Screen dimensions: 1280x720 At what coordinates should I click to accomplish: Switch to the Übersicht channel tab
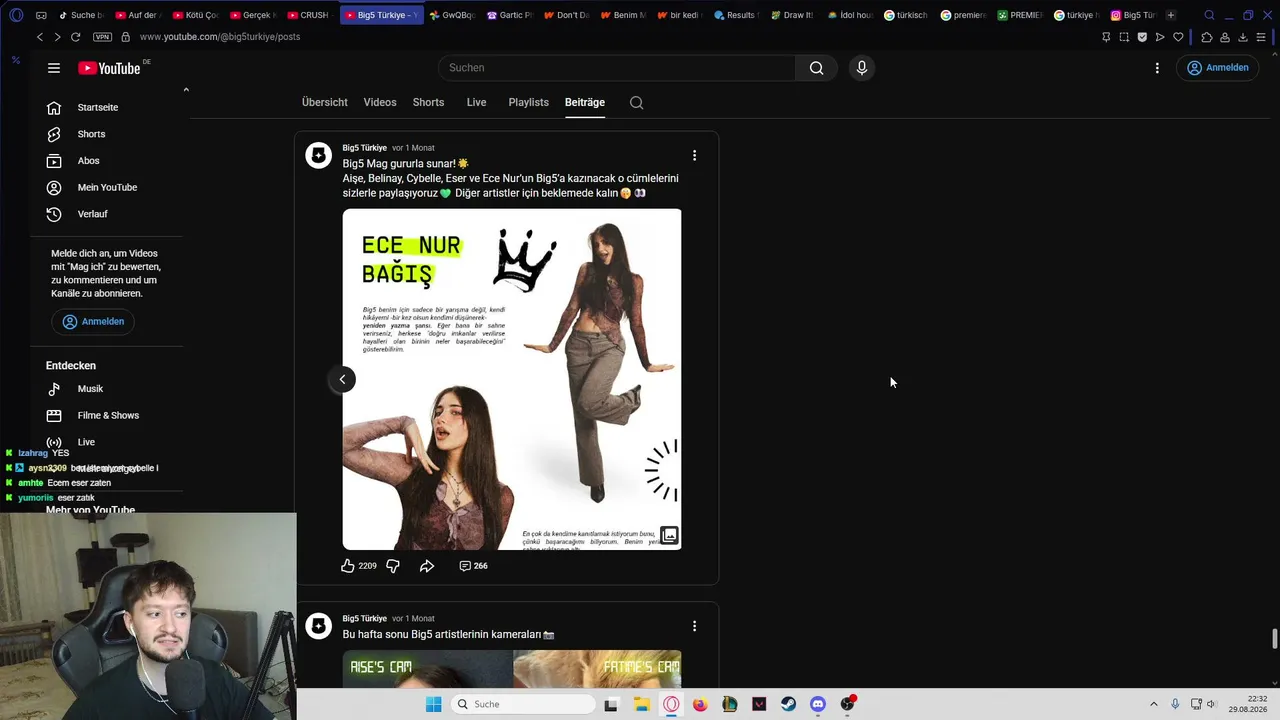325,102
